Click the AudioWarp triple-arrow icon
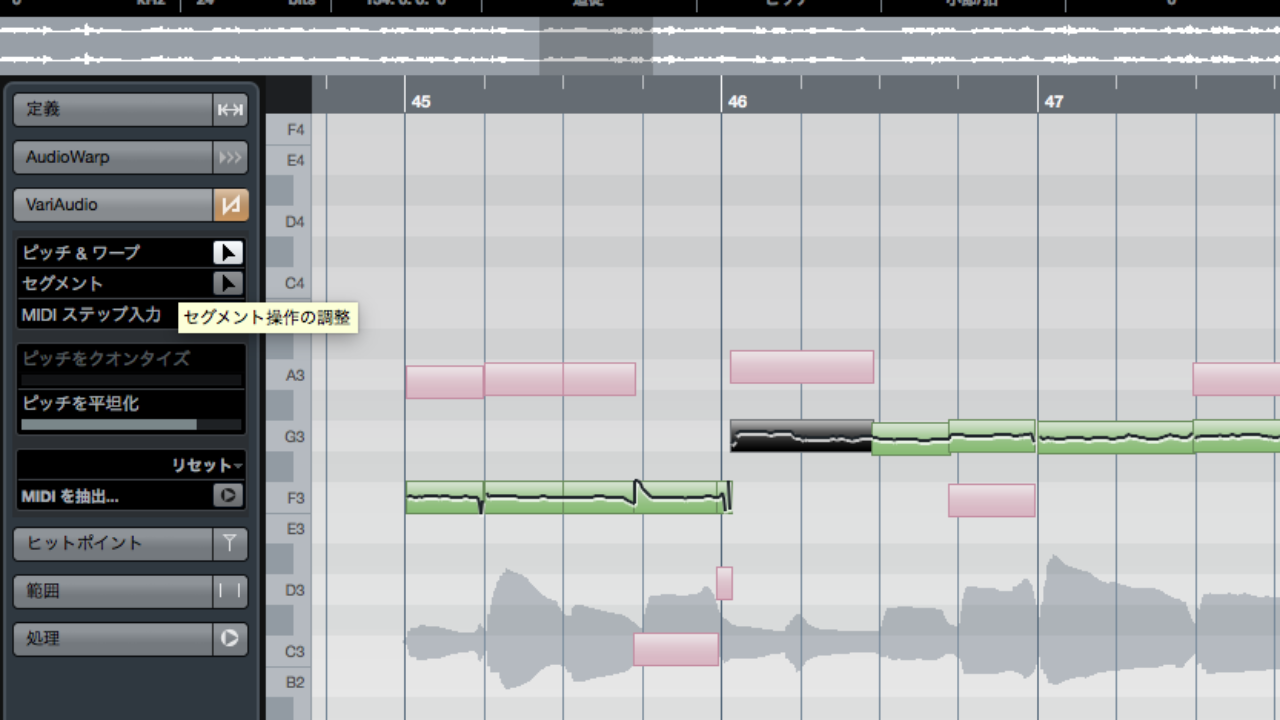 coord(230,157)
